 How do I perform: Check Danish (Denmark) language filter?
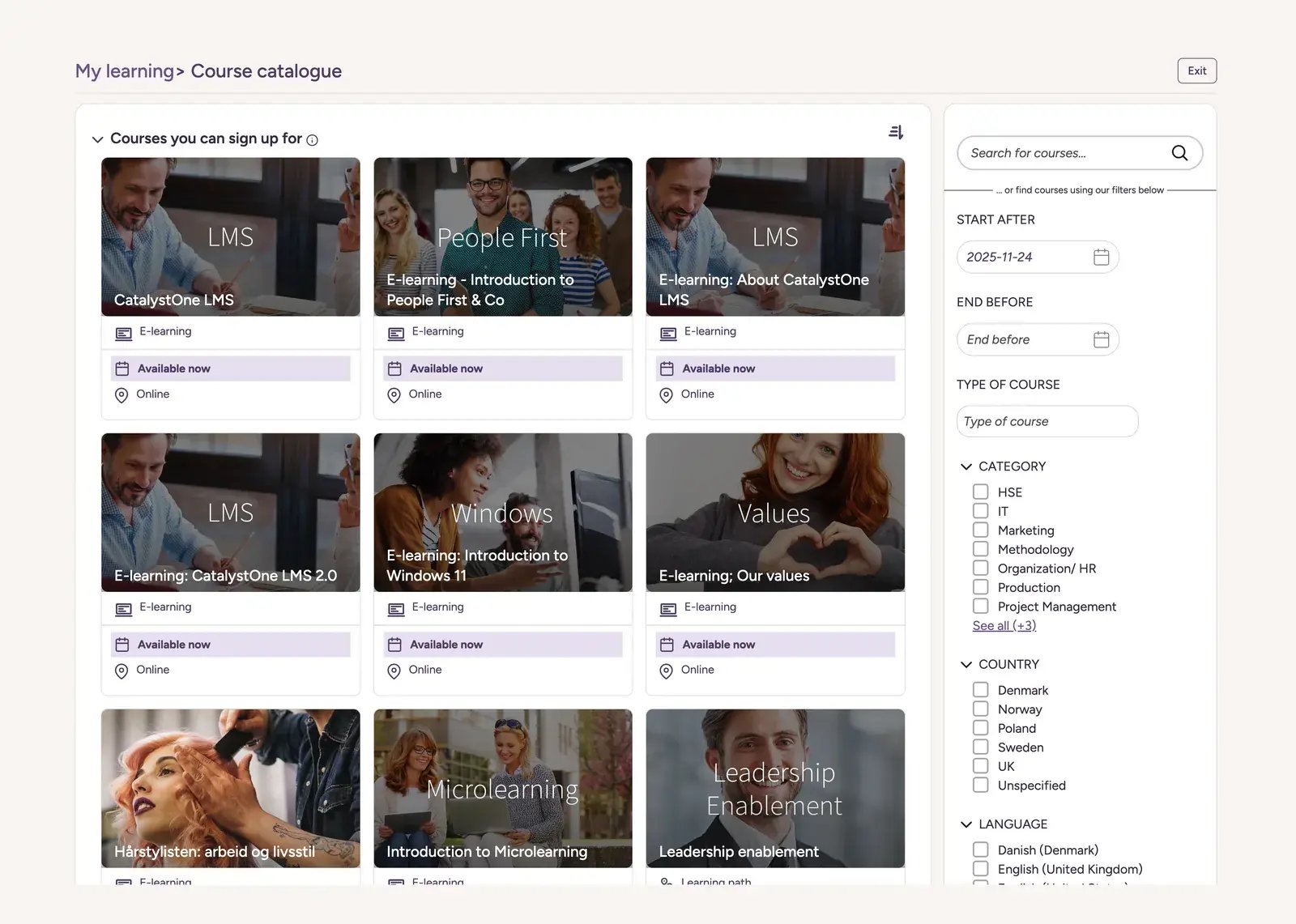(980, 849)
